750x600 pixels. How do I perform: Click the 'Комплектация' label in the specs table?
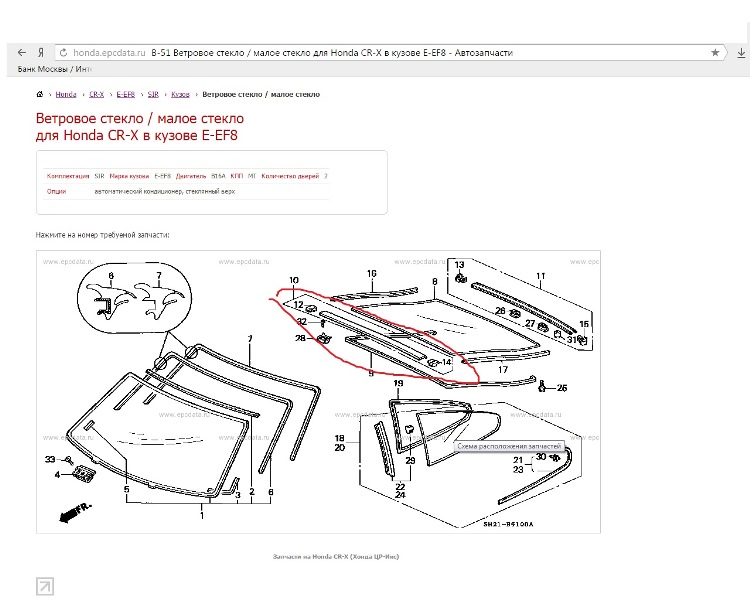click(68, 176)
